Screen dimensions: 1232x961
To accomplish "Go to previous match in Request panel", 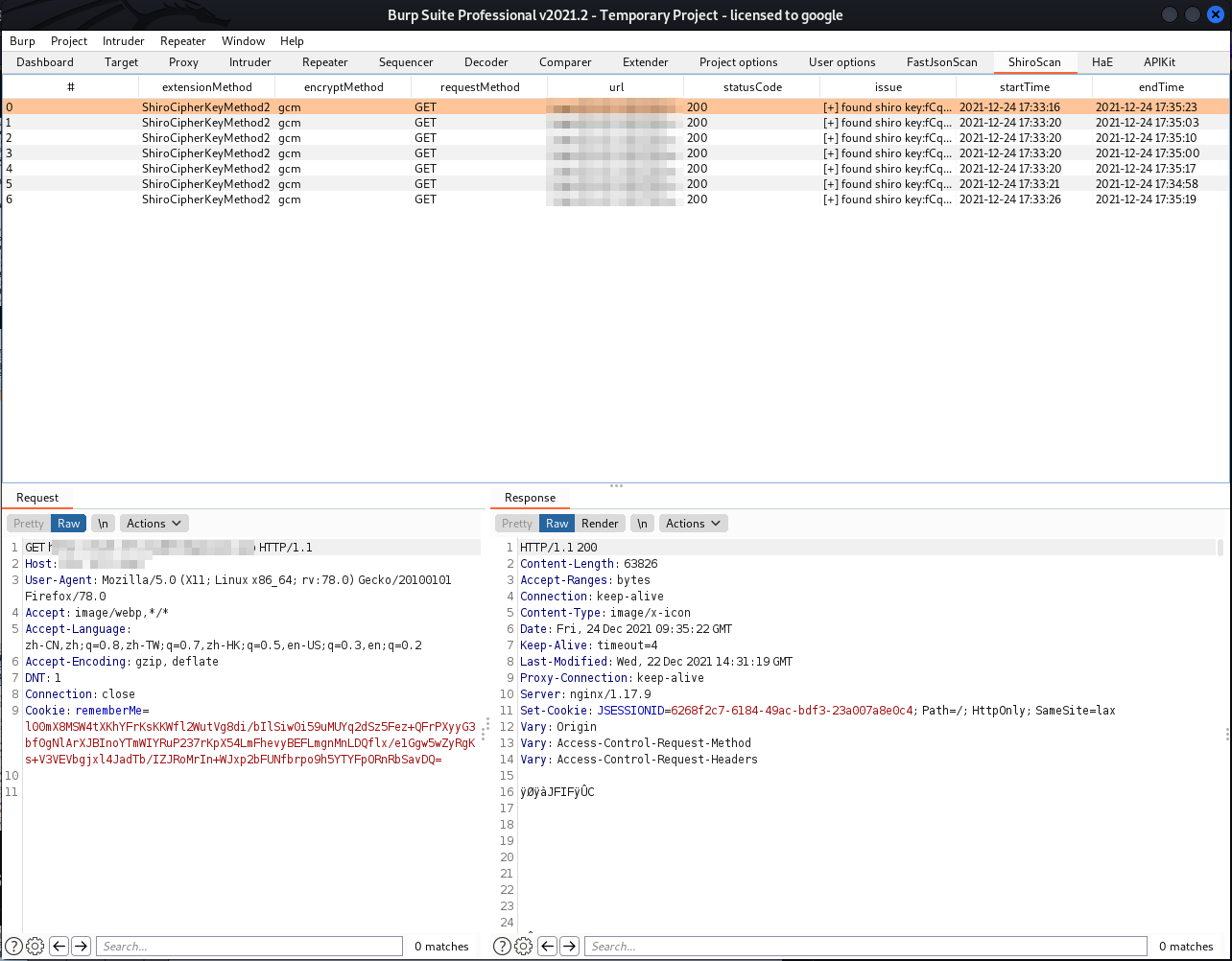I will (x=59, y=946).
